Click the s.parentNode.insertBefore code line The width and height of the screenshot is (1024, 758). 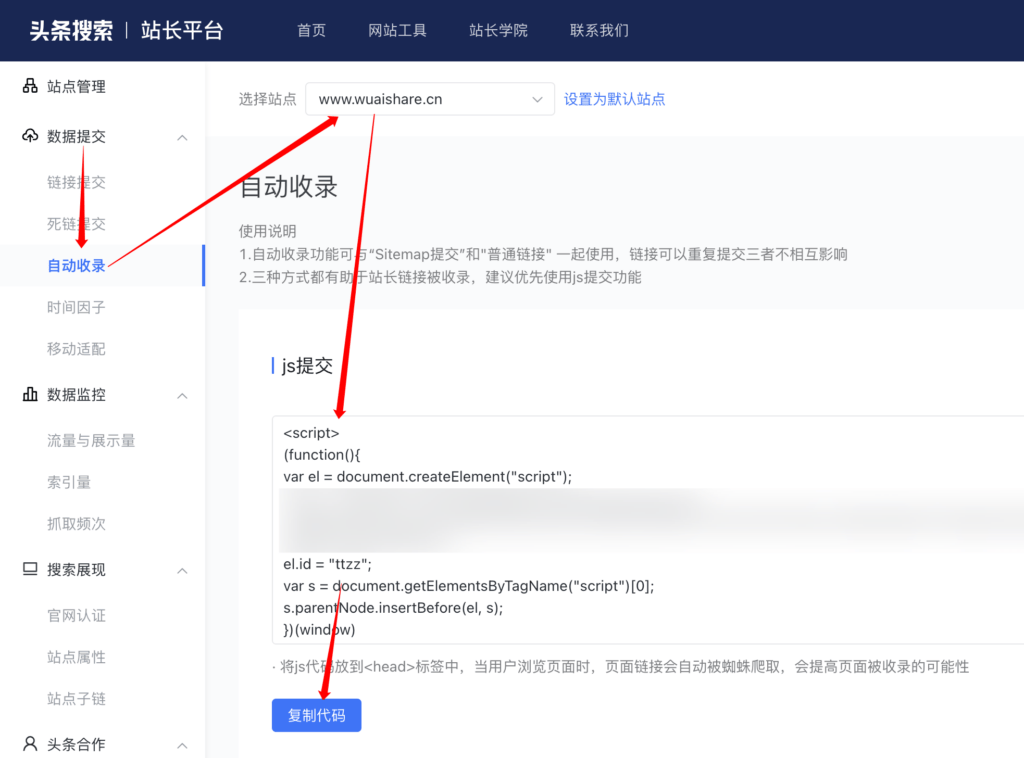pyautogui.click(x=393, y=608)
